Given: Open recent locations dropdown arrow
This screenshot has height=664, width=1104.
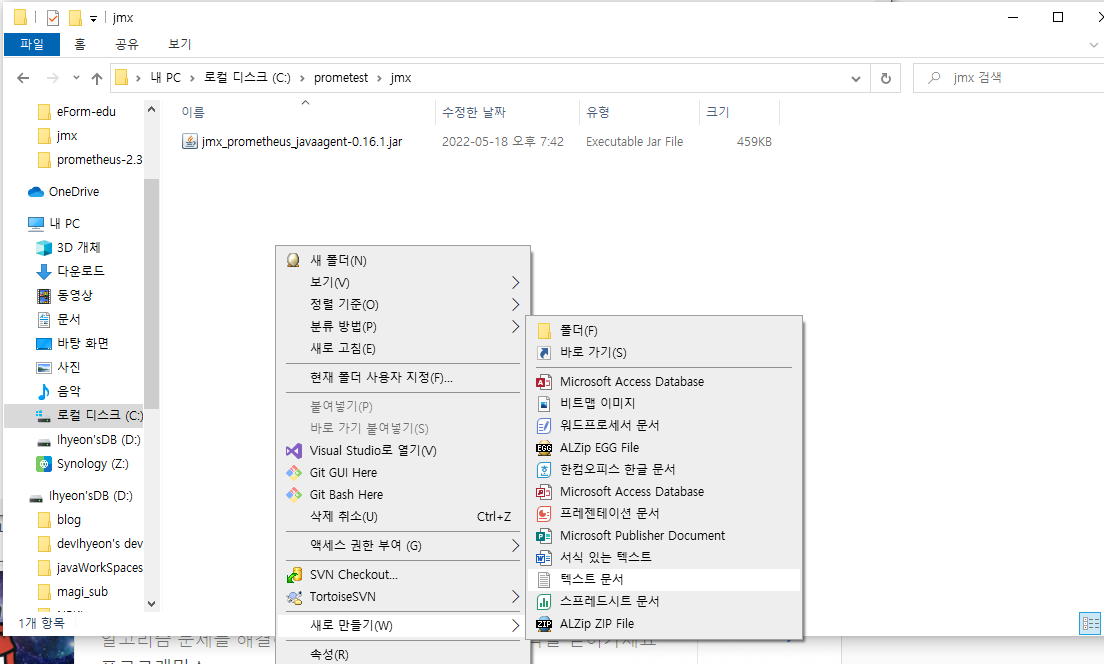Looking at the screenshot, I should point(76,78).
